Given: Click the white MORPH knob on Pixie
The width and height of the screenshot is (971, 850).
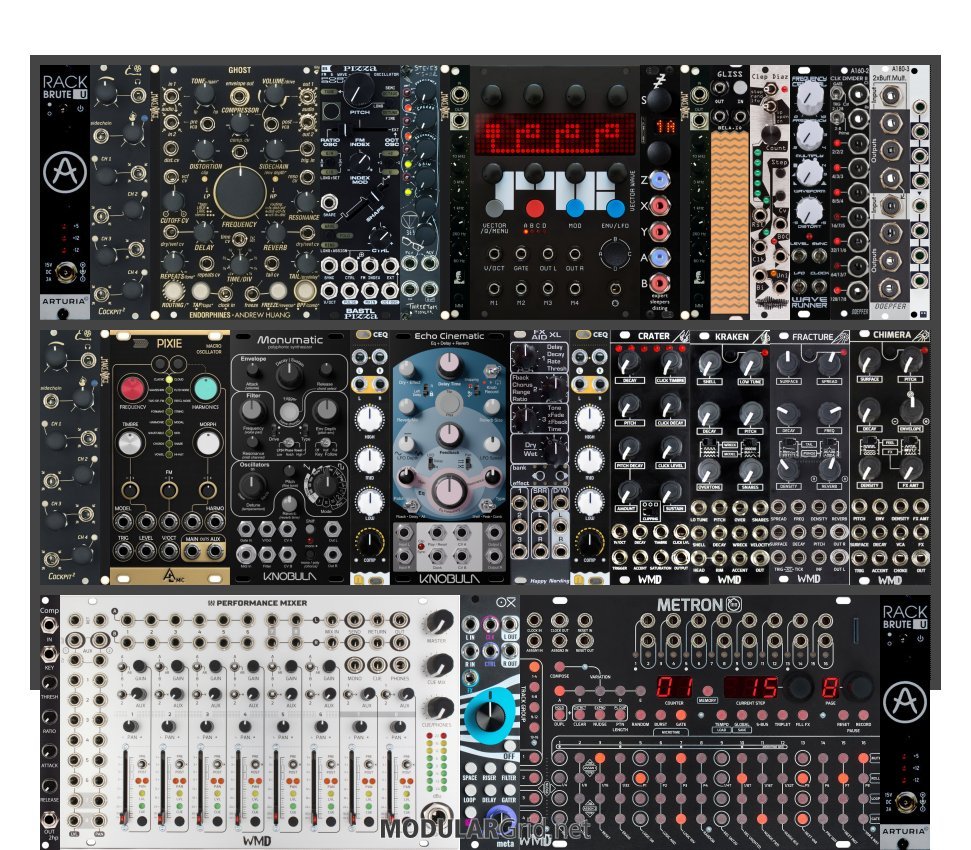Looking at the screenshot, I should tap(207, 443).
